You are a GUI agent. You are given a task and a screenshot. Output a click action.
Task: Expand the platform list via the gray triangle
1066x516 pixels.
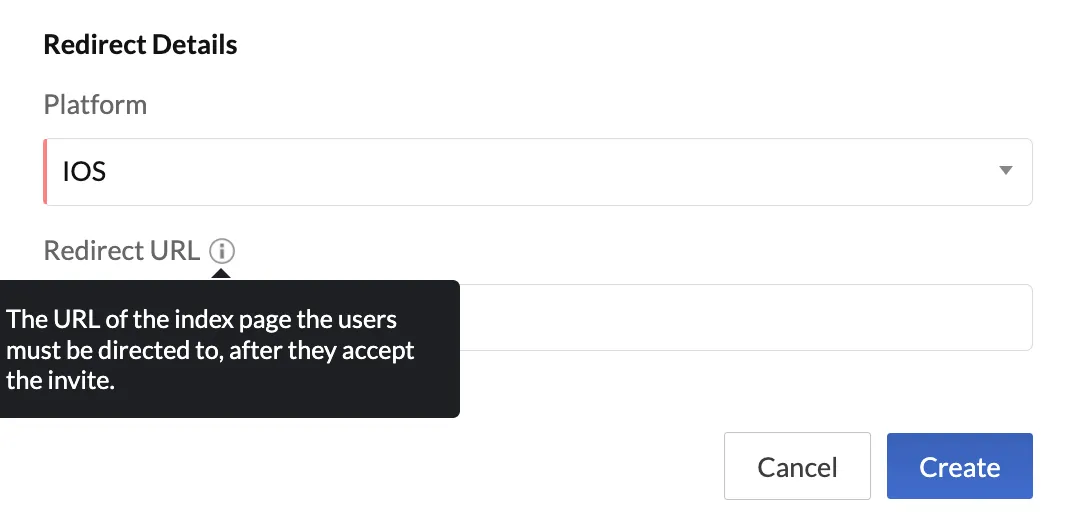tap(1005, 171)
